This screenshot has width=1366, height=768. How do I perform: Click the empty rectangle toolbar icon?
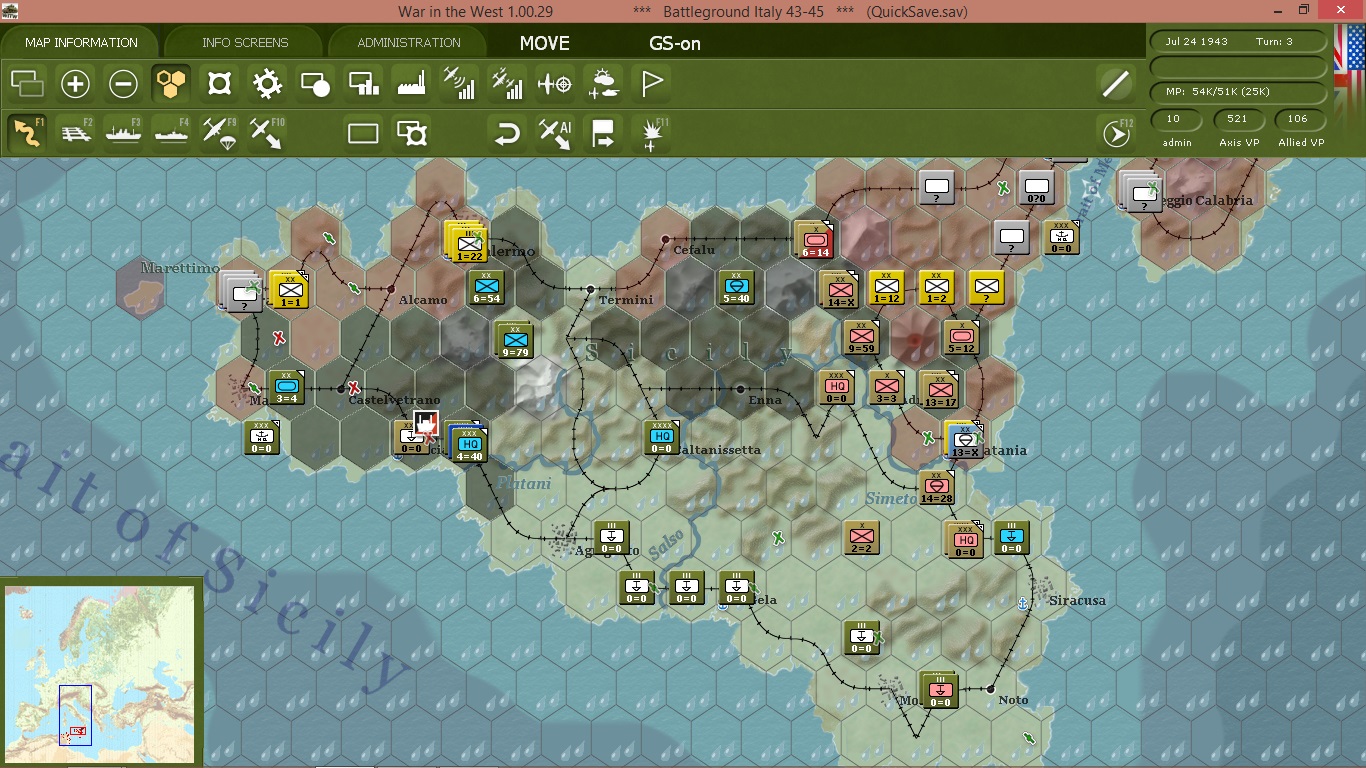pos(363,133)
